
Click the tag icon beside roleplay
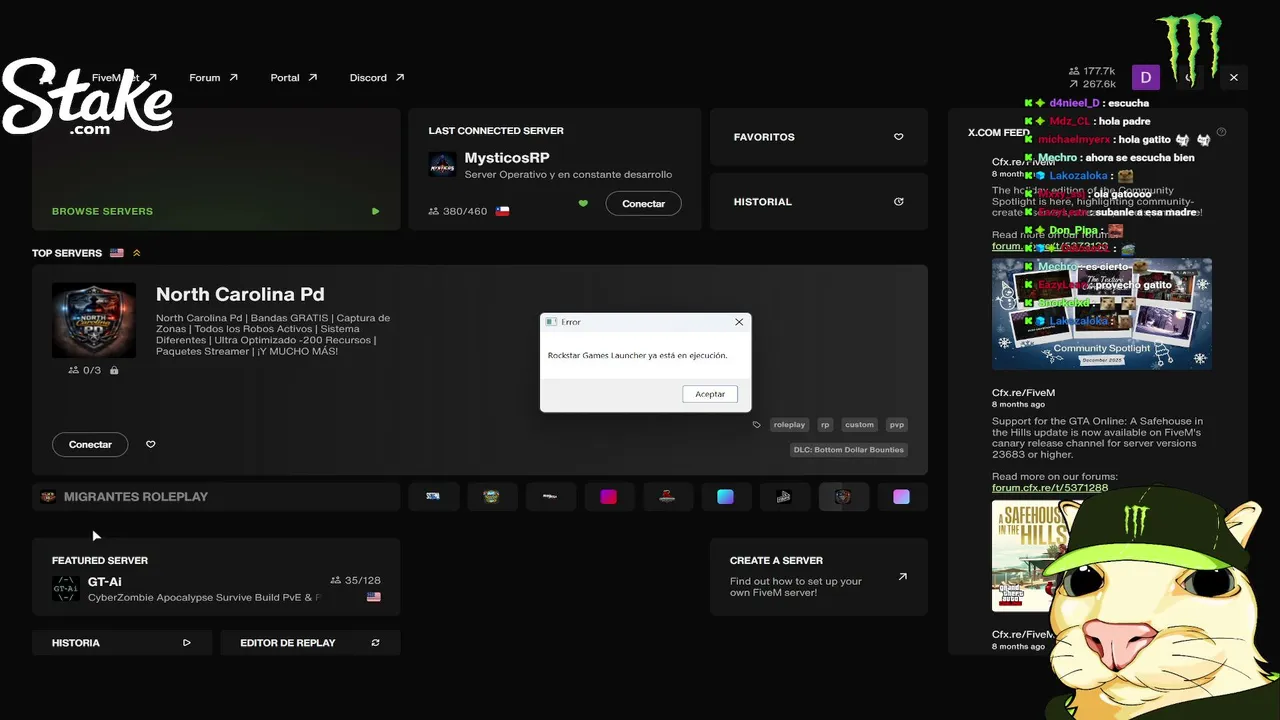757,424
